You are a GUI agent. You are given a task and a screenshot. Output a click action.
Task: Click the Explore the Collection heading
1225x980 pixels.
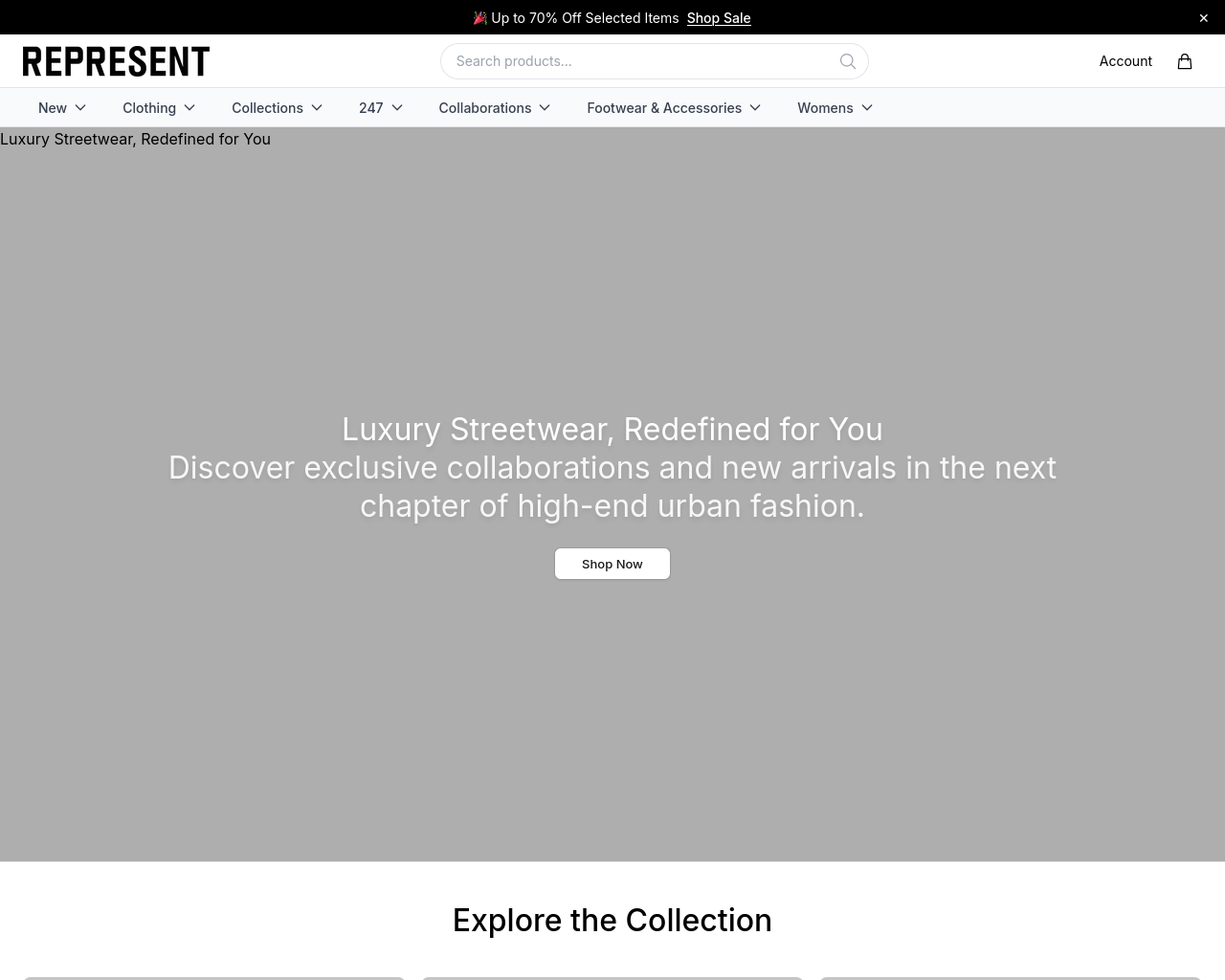[612, 920]
